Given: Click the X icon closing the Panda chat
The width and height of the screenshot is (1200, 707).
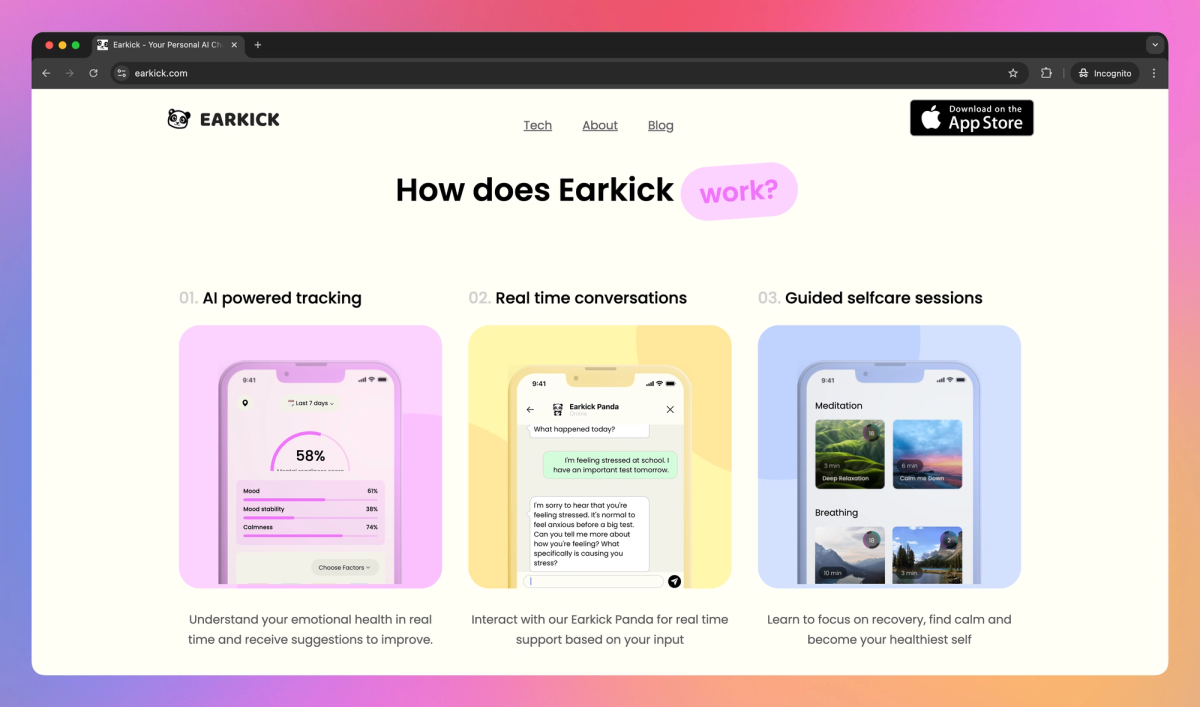Looking at the screenshot, I should pos(670,409).
